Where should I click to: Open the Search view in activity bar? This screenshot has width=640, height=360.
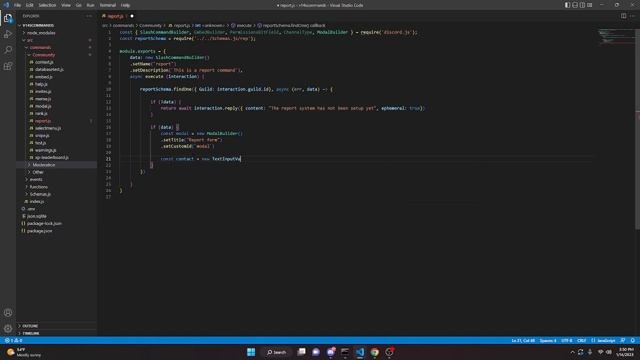point(8,50)
